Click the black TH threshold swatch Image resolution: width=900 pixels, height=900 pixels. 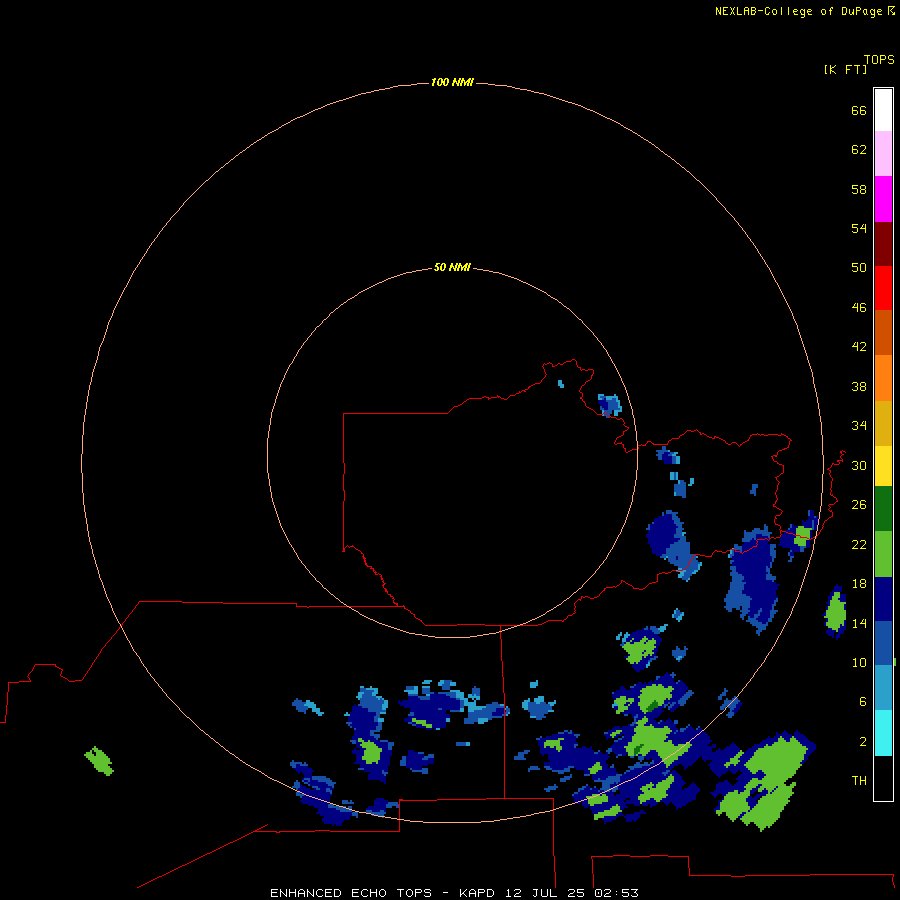point(883,778)
